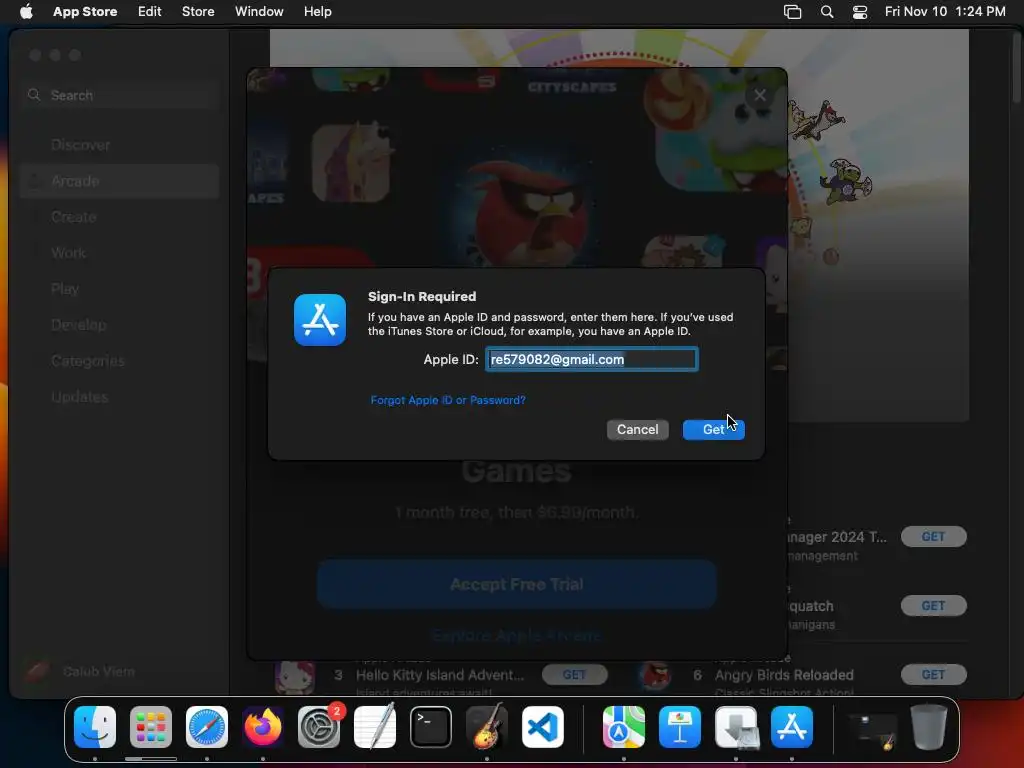This screenshot has width=1024, height=768.
Task: Select Create in the sidebar
Action: (x=119, y=217)
